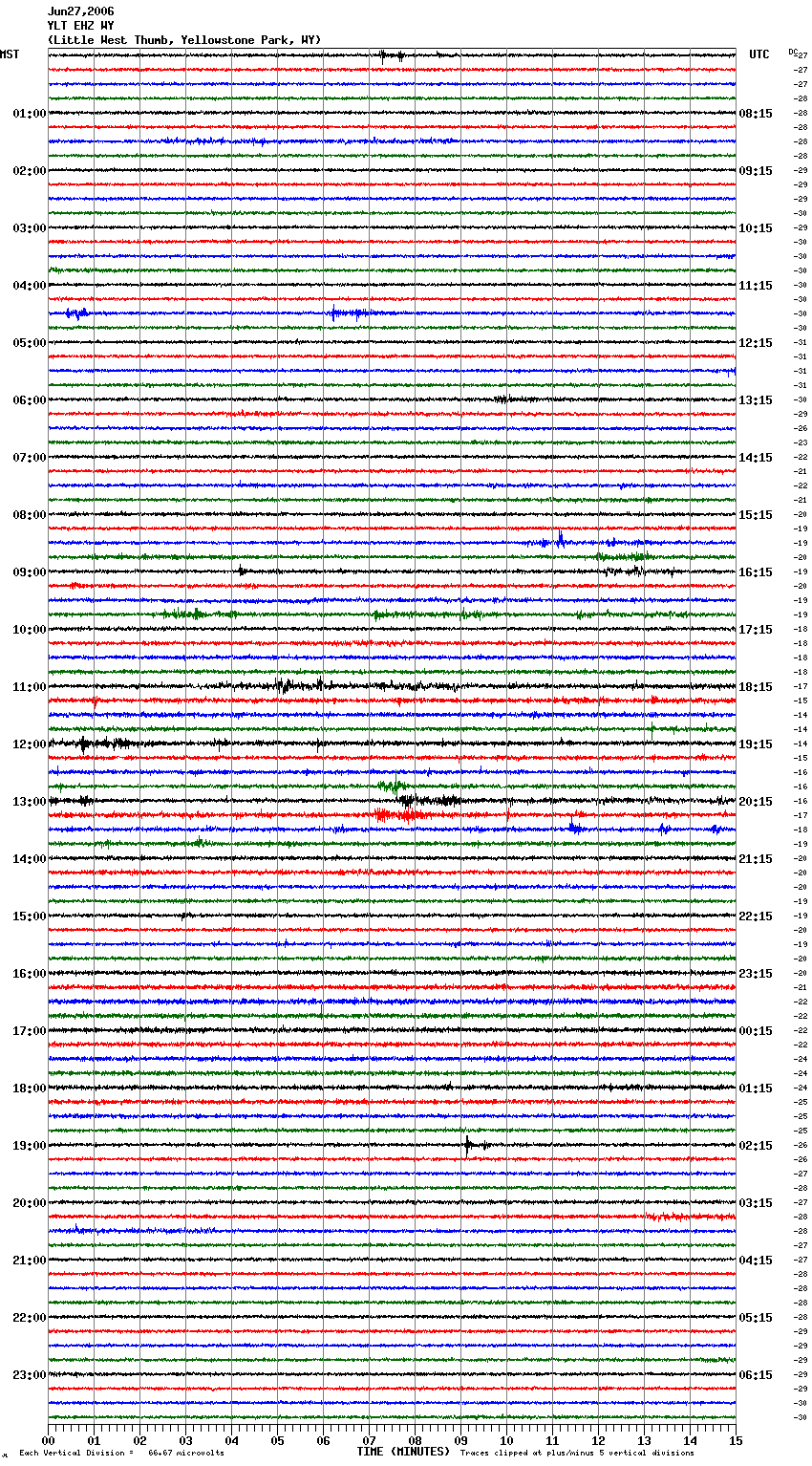This screenshot has height=1466, width=812.
Task: Select the "15" minute tick label
Action: coord(736,1440)
